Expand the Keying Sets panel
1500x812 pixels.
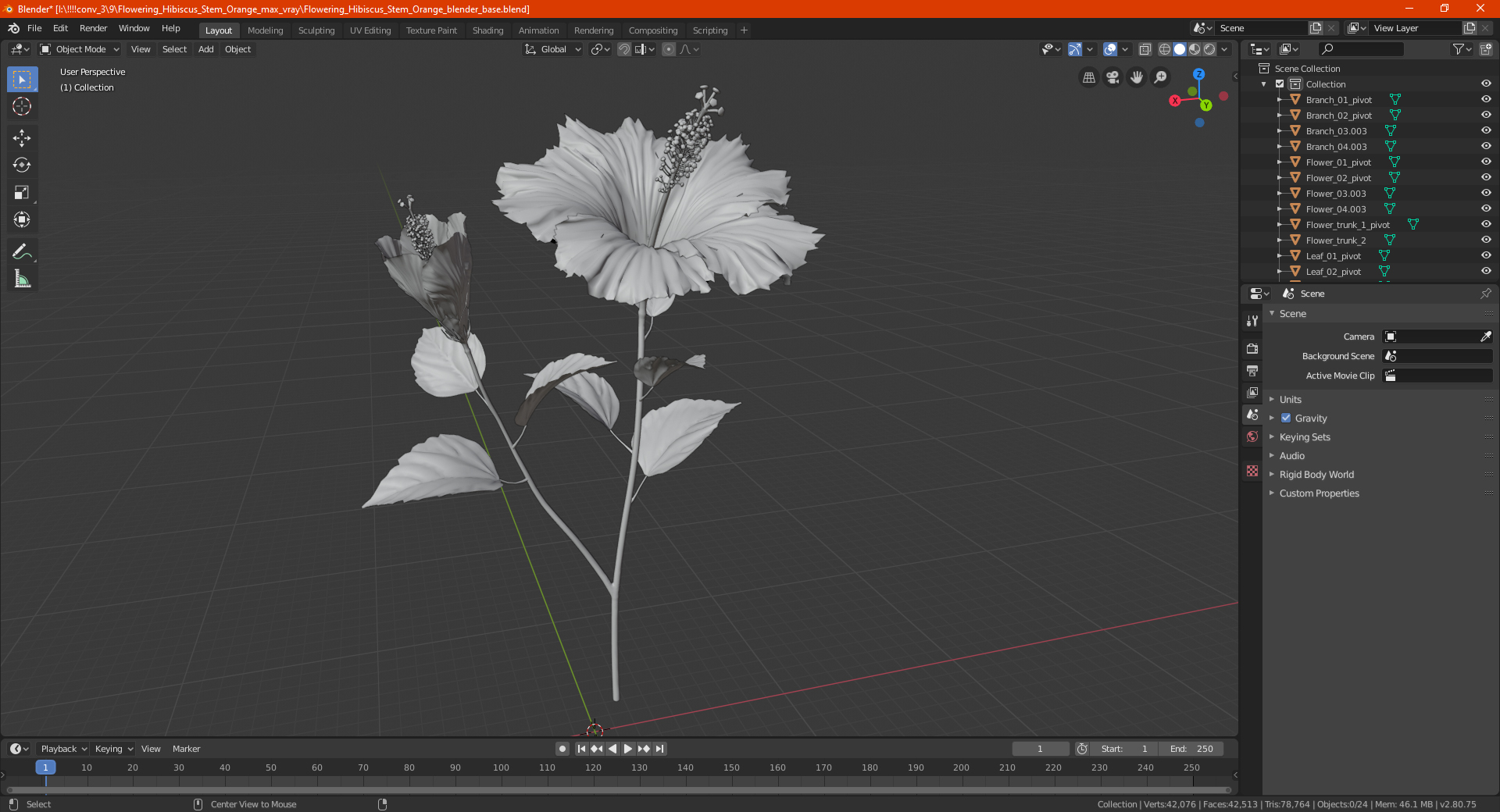point(1305,437)
